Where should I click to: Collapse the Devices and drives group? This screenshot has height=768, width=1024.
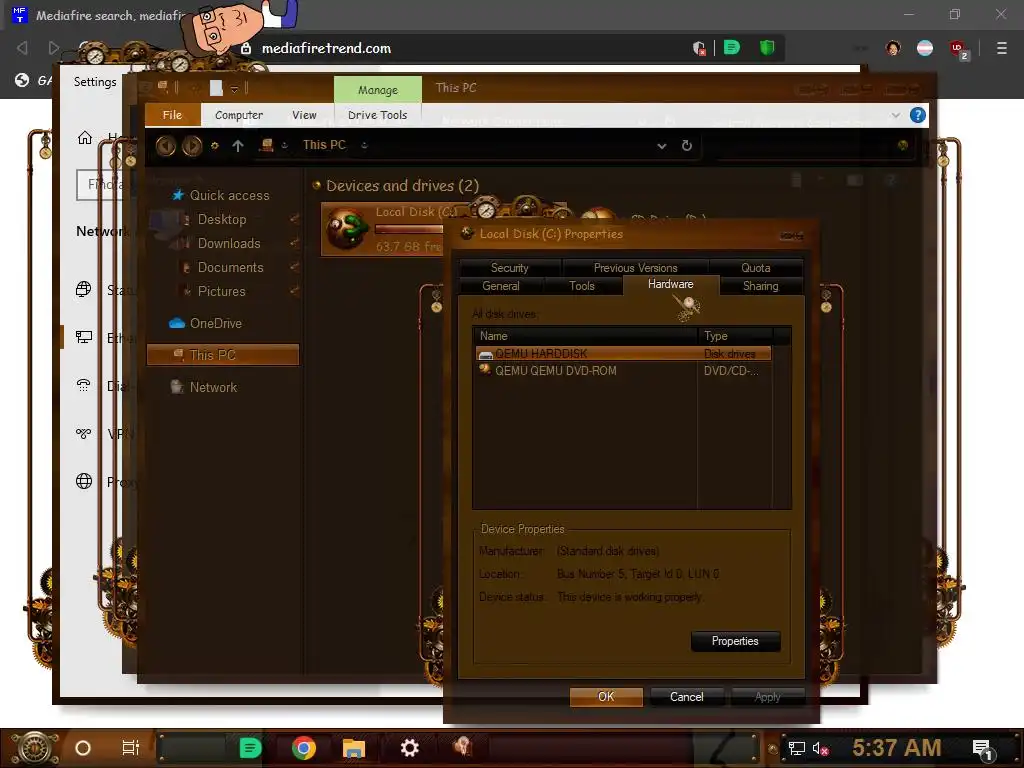tap(317, 185)
